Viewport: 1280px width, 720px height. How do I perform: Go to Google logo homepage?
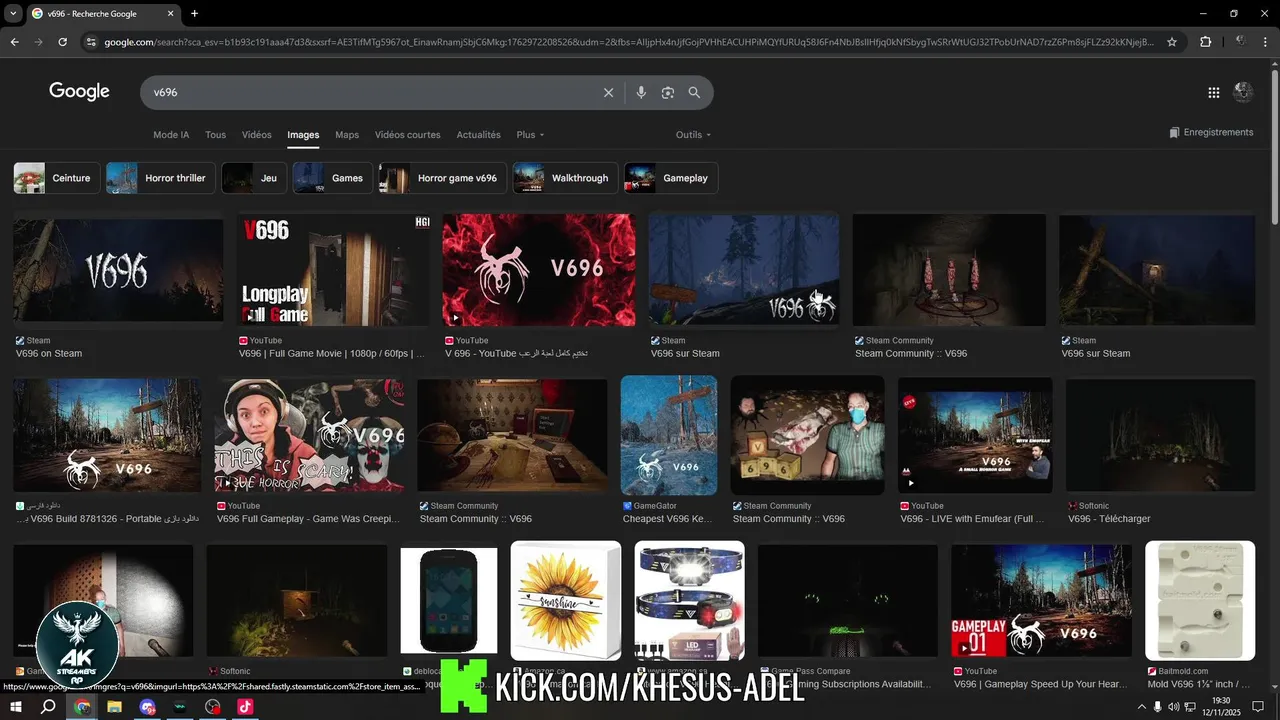pos(79,92)
